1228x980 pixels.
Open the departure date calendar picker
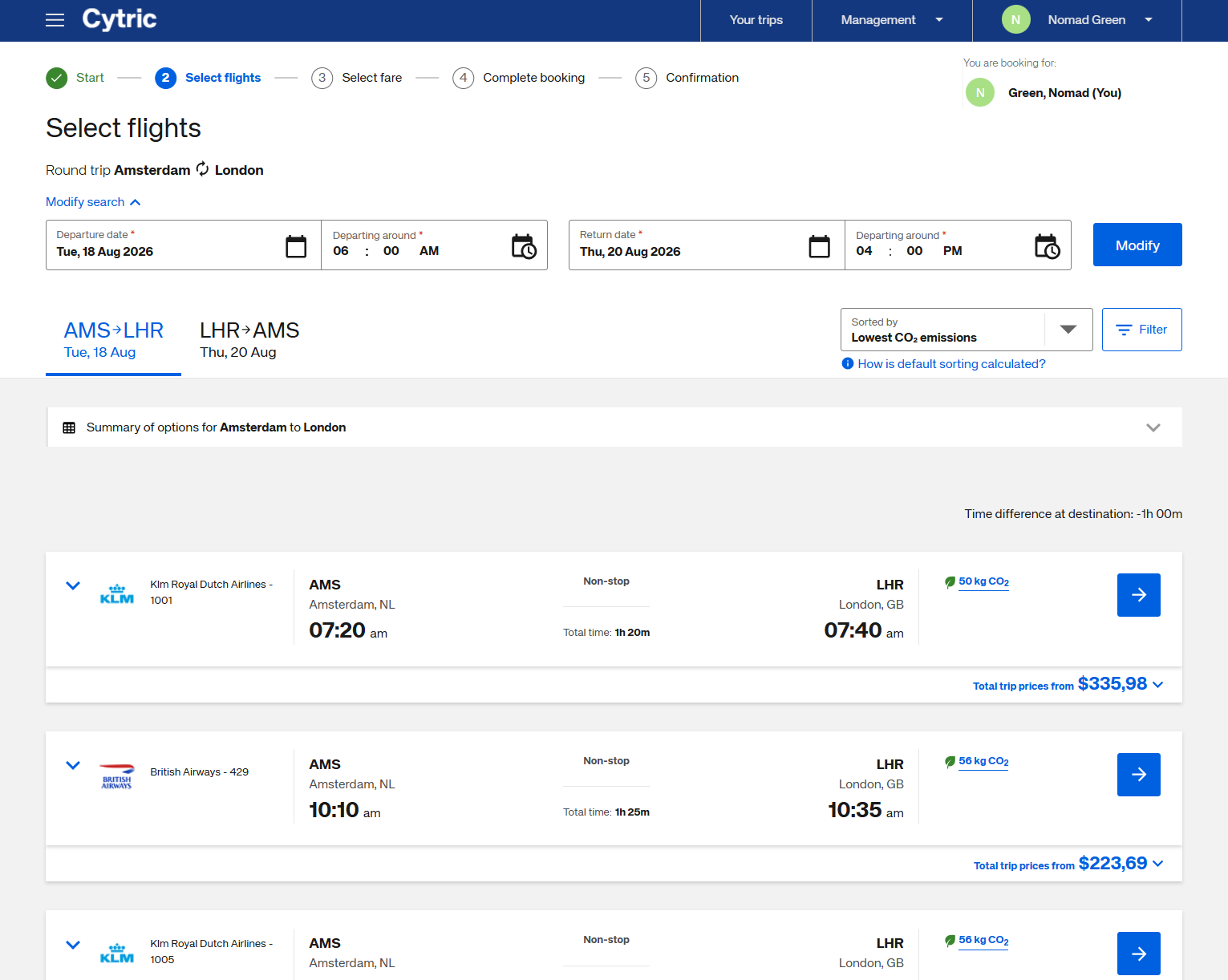(296, 246)
